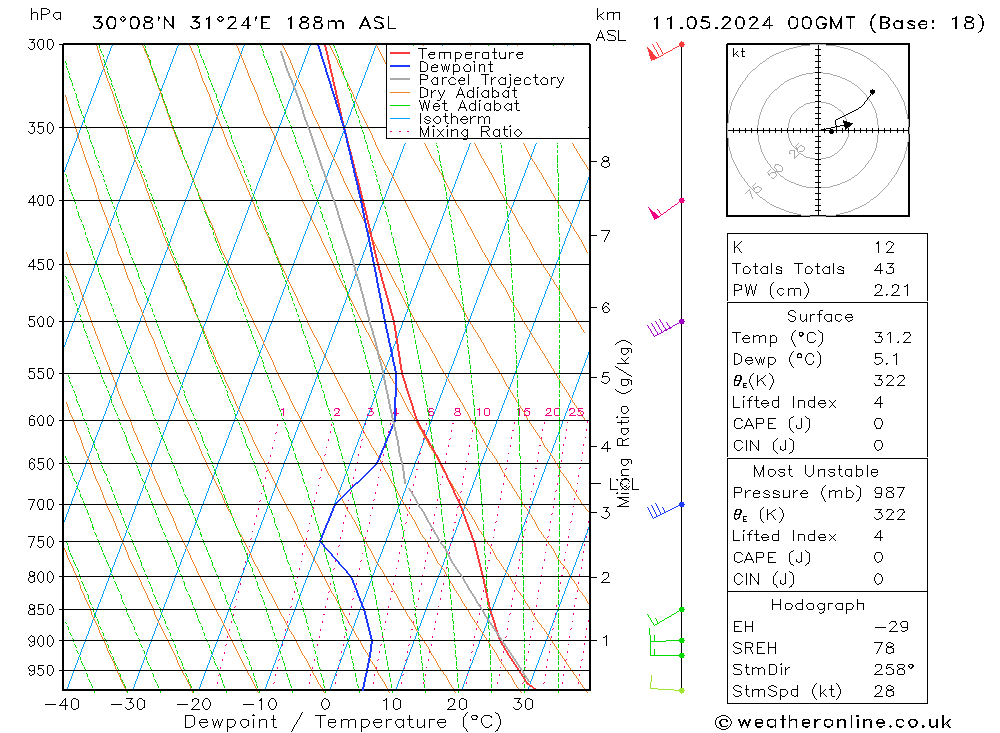Click the "Dewpoint" legend entry

click(456, 66)
